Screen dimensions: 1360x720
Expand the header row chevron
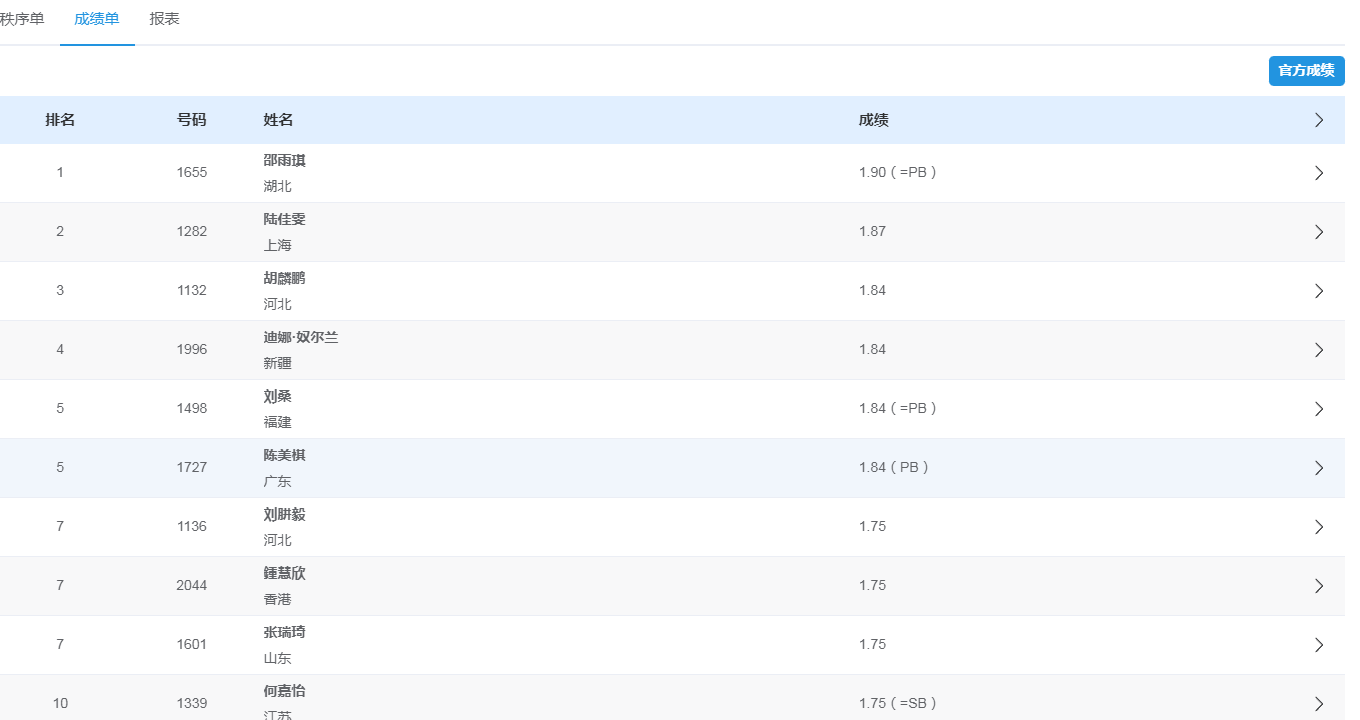click(x=1319, y=120)
